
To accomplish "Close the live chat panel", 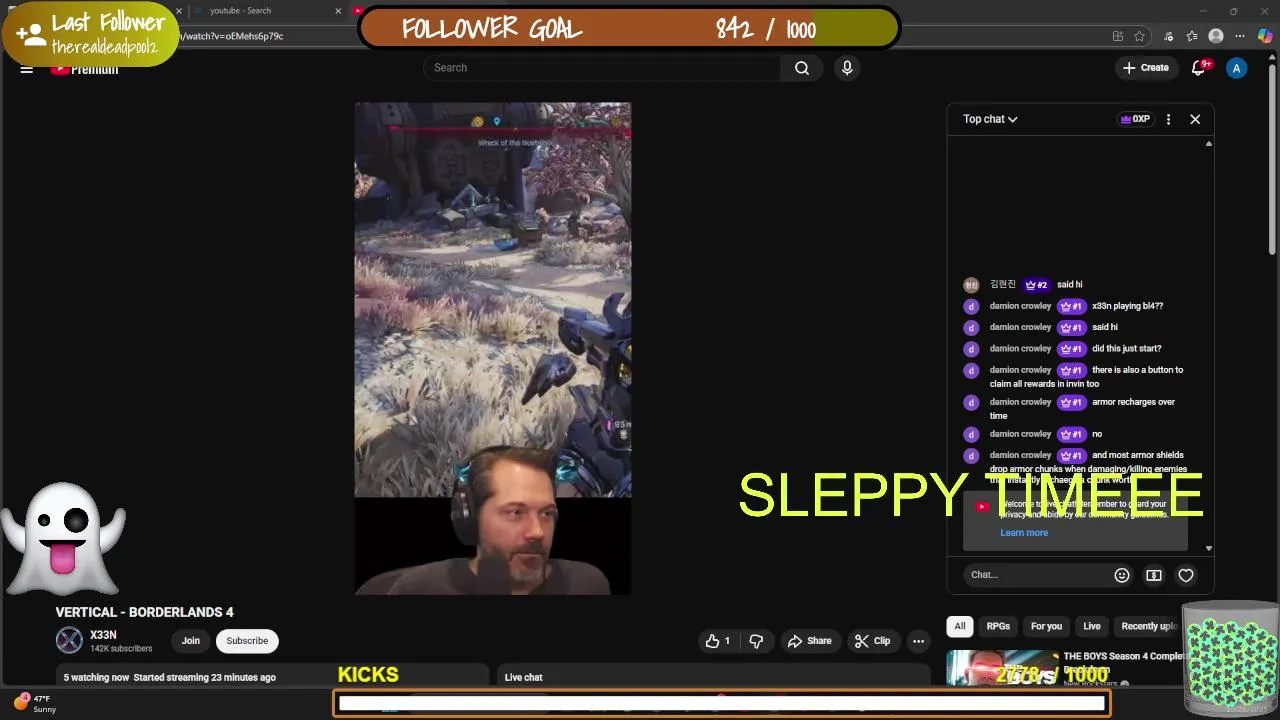I will (x=1195, y=119).
